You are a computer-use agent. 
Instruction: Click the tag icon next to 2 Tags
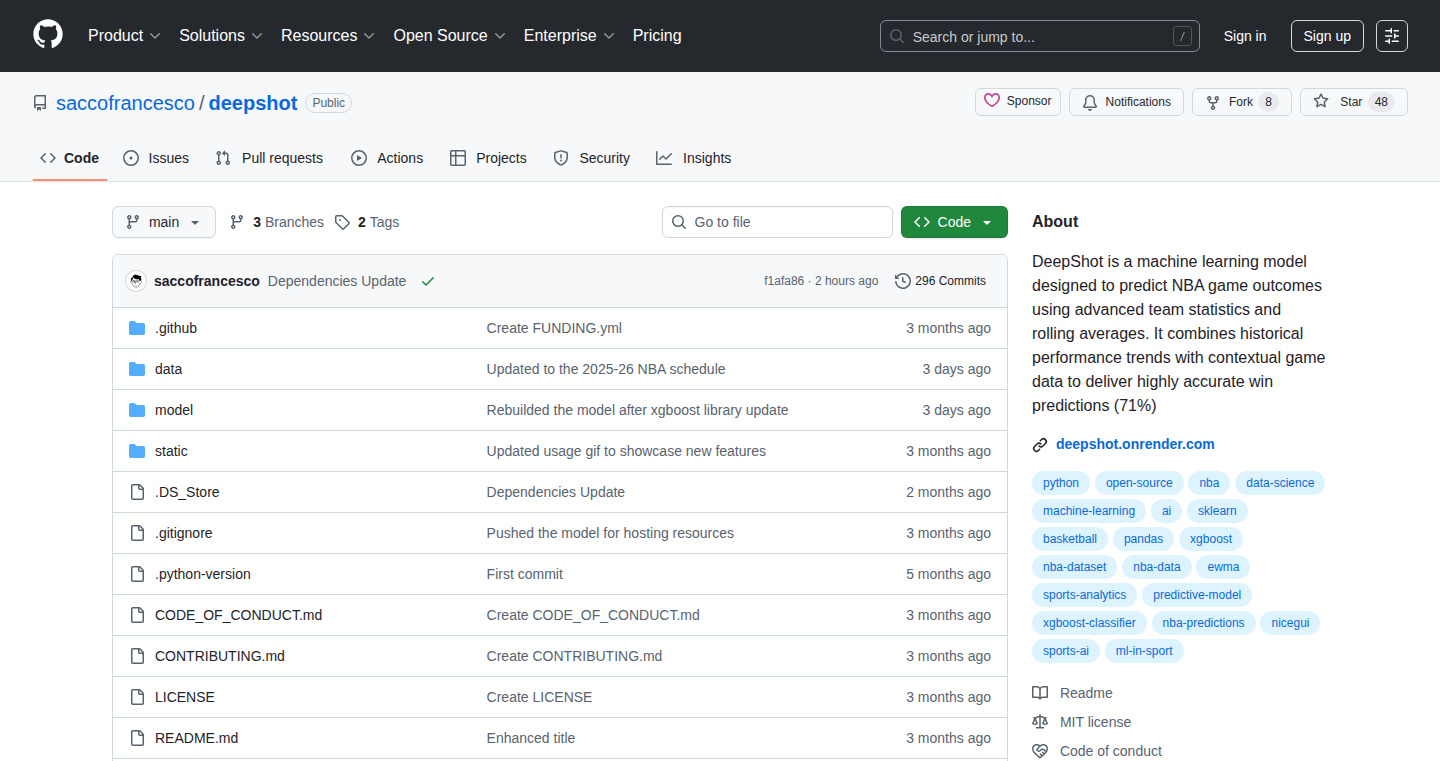click(342, 222)
